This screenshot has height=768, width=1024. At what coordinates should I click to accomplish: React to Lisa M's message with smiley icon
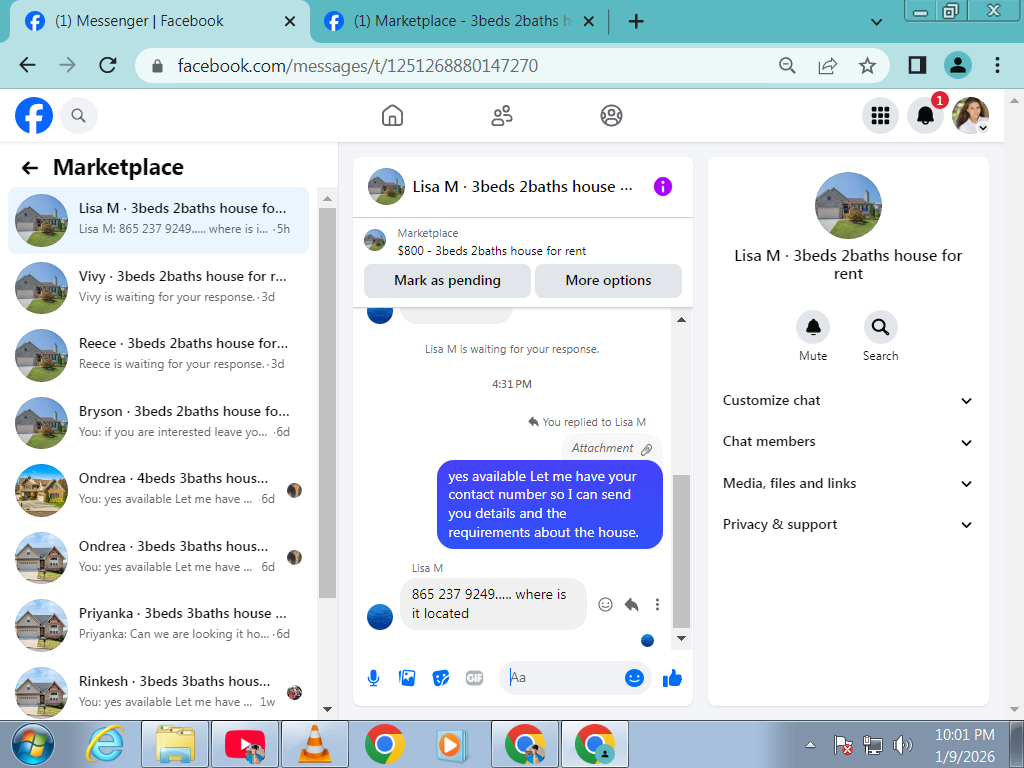605,604
